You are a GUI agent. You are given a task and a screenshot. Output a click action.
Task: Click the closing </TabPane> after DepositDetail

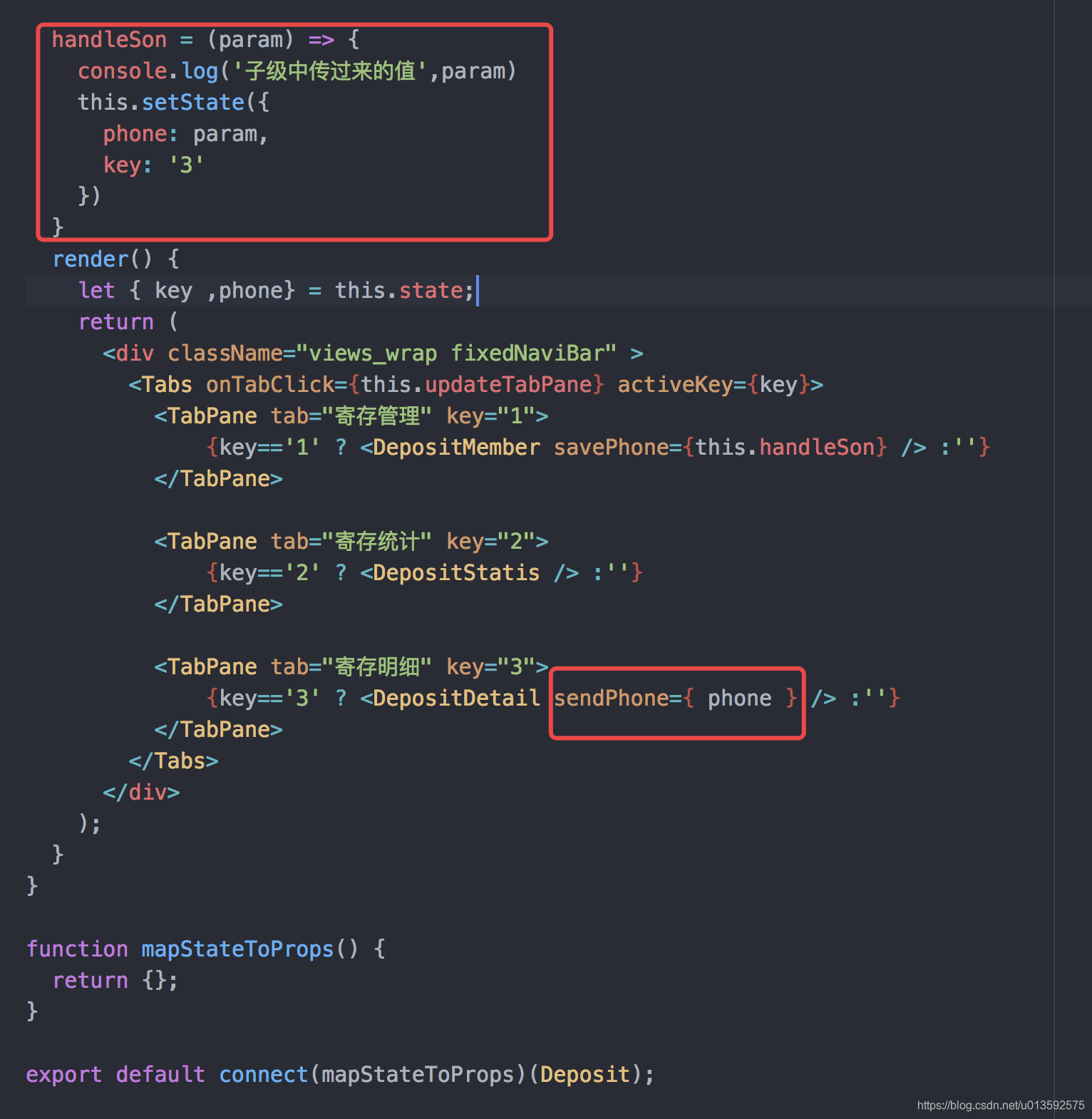[x=219, y=730]
